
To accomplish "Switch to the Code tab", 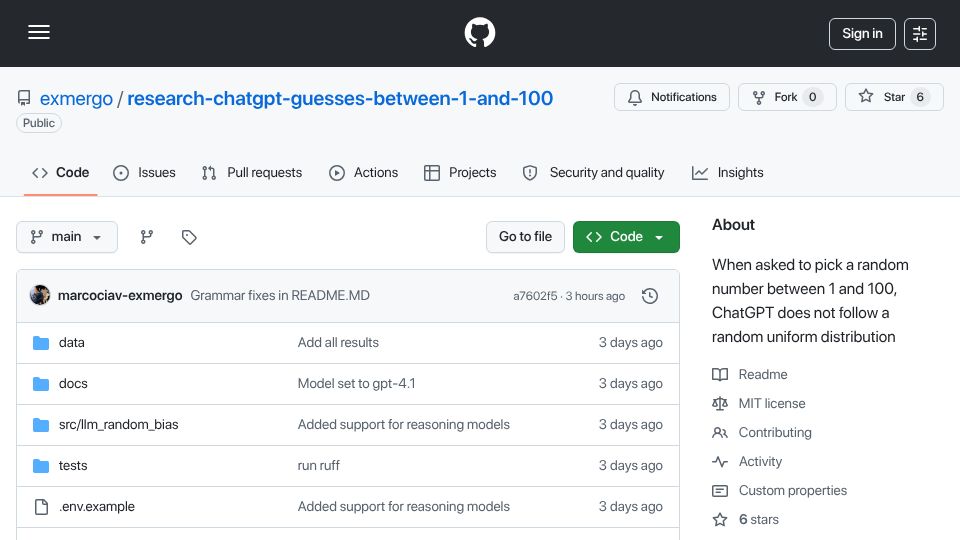I will (x=61, y=173).
